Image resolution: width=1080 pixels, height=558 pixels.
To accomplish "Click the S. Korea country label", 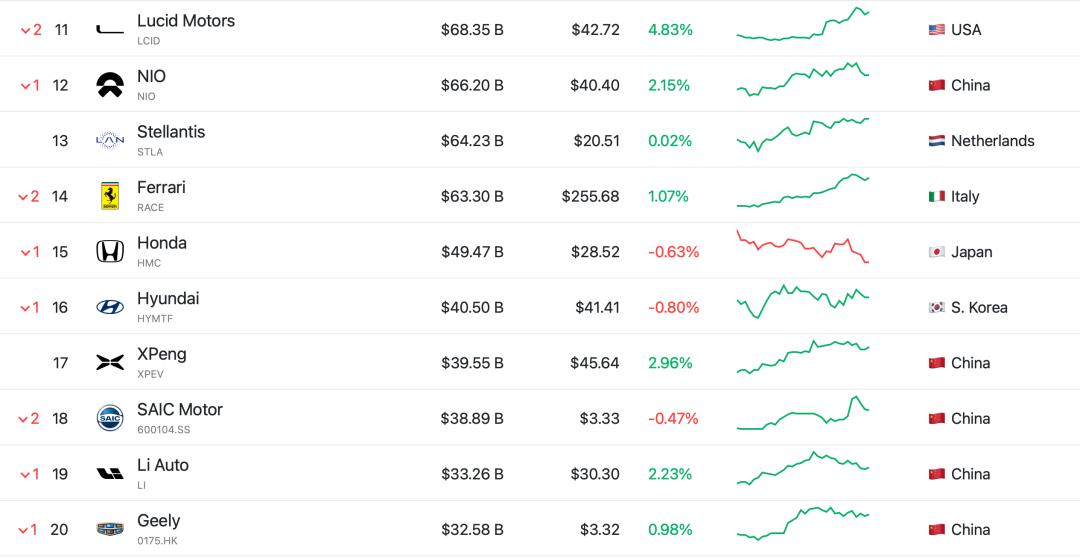I will [x=979, y=307].
